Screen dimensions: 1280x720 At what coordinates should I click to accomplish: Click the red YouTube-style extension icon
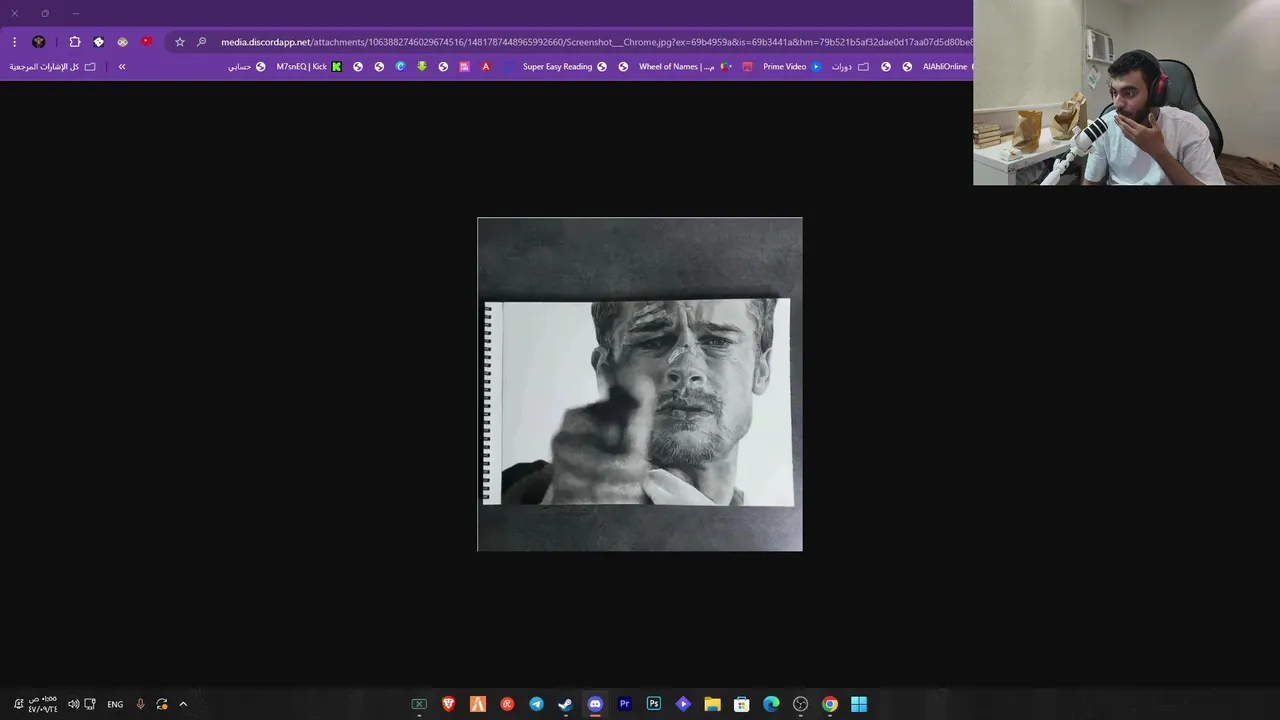(147, 42)
